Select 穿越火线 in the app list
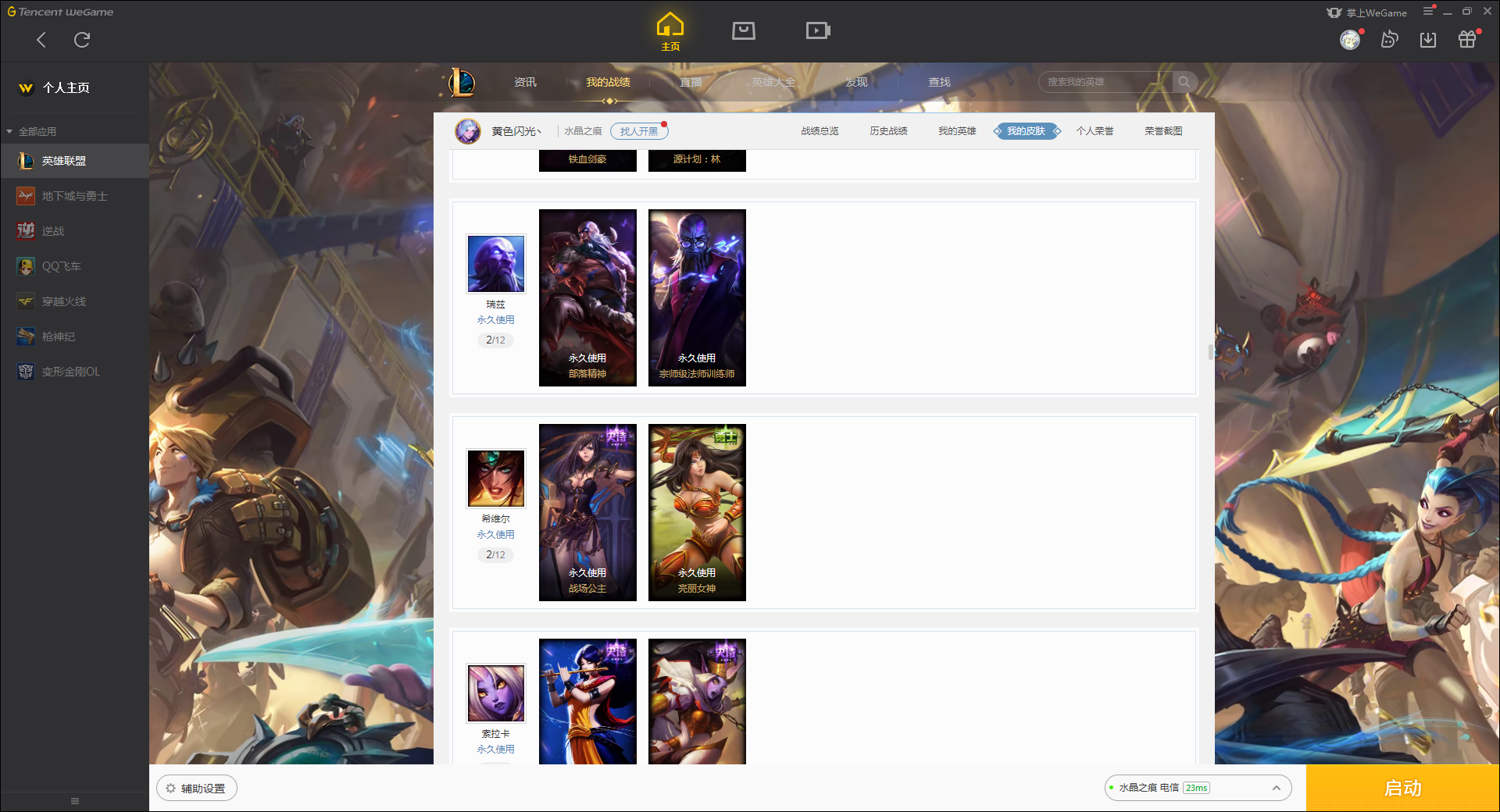 (x=74, y=301)
